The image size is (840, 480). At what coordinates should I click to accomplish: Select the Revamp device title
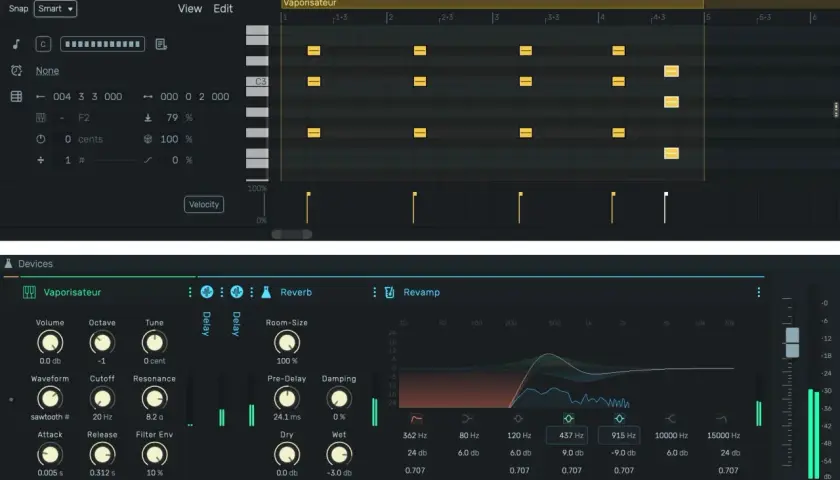click(422, 292)
